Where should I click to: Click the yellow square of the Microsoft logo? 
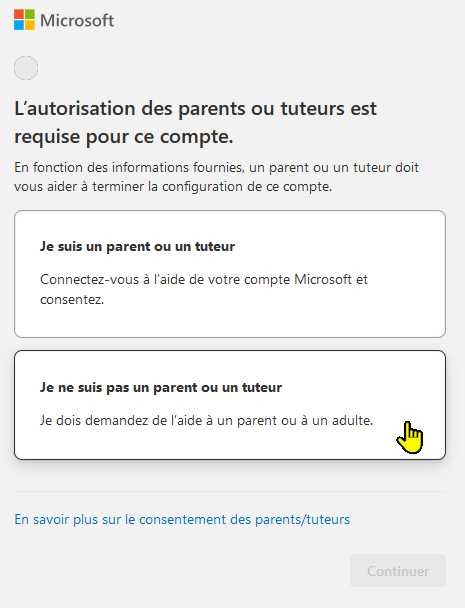pyautogui.click(x=30, y=25)
